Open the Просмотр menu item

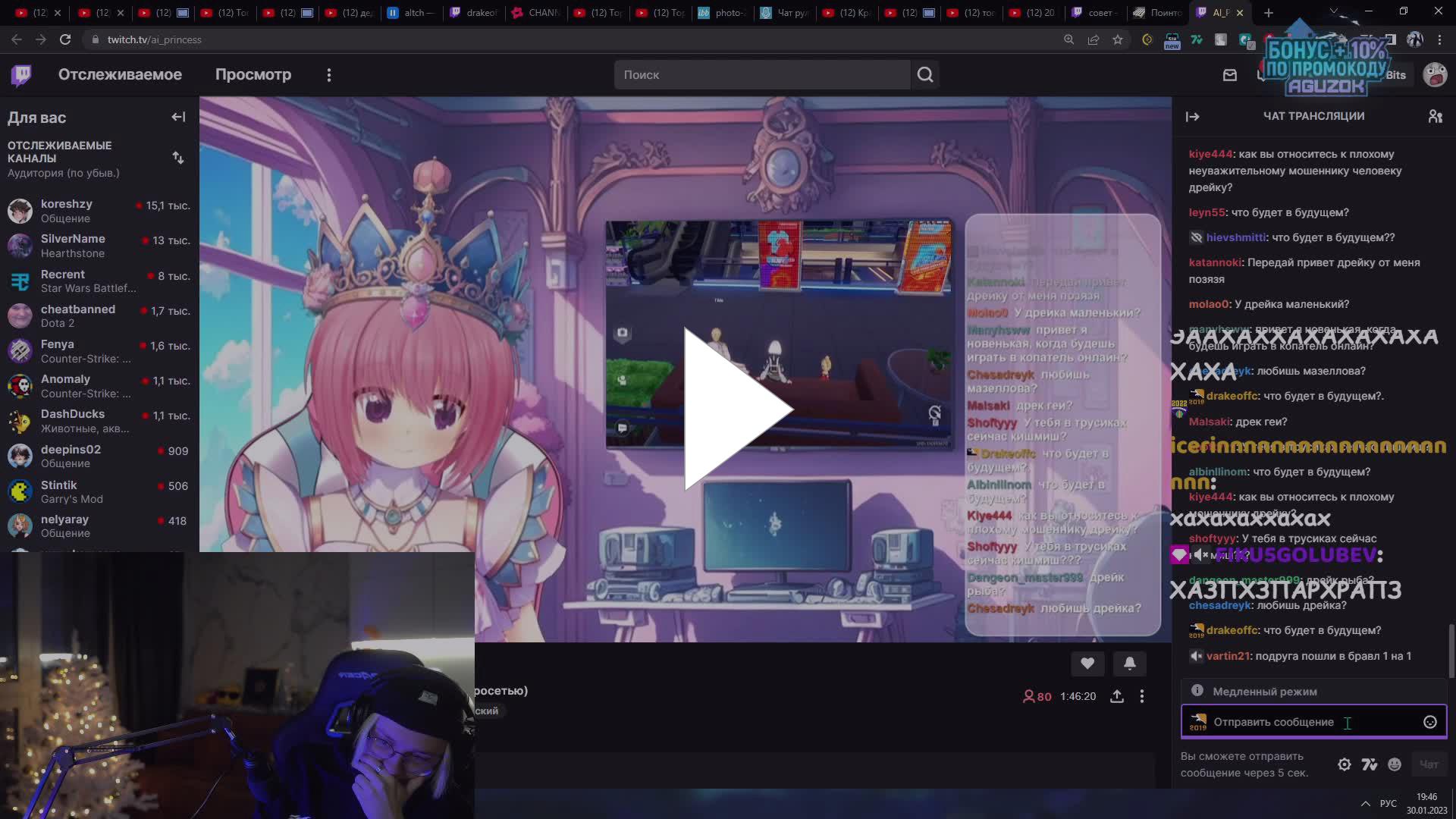click(254, 74)
